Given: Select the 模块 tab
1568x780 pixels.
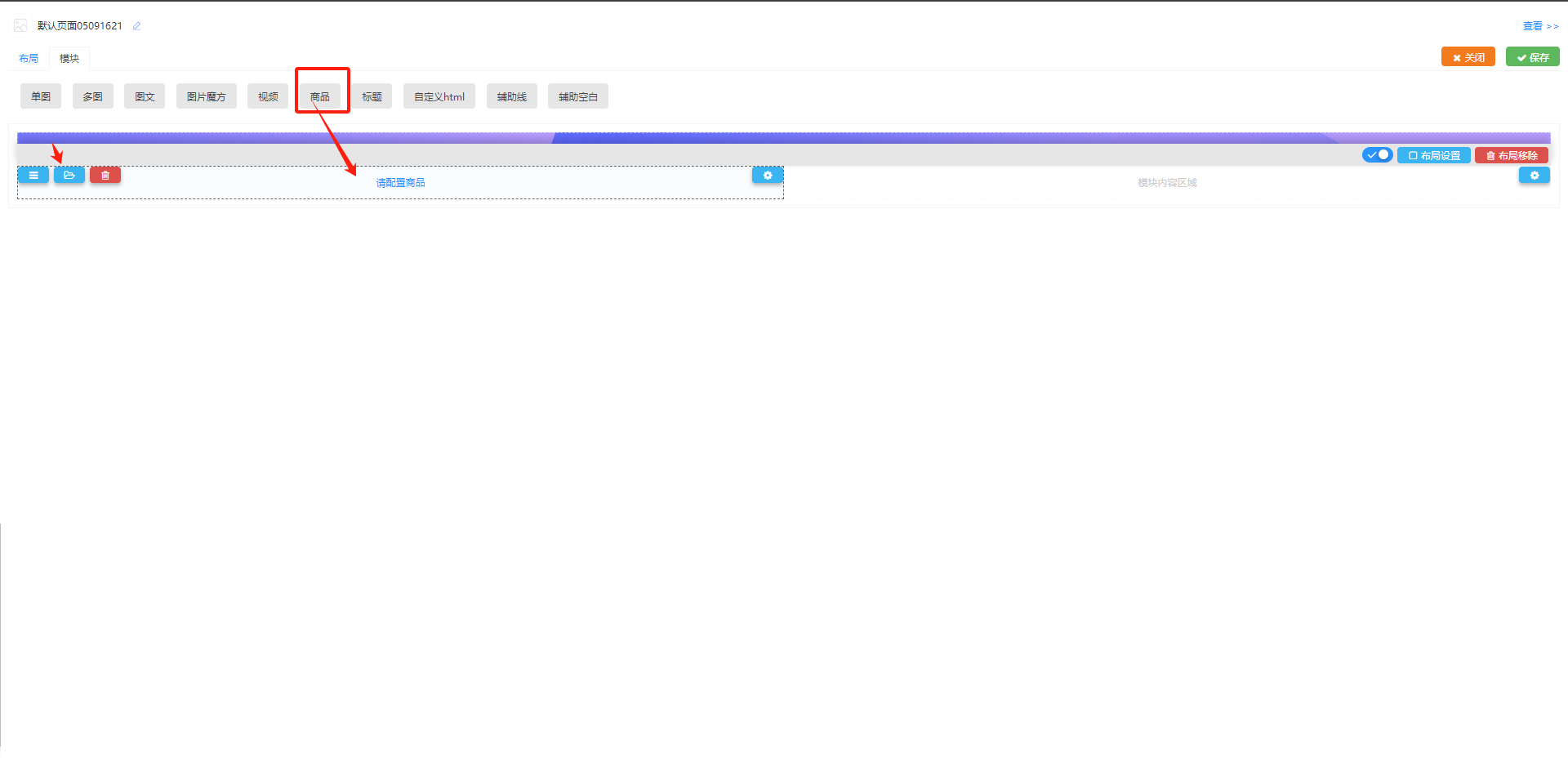Looking at the screenshot, I should [x=69, y=59].
